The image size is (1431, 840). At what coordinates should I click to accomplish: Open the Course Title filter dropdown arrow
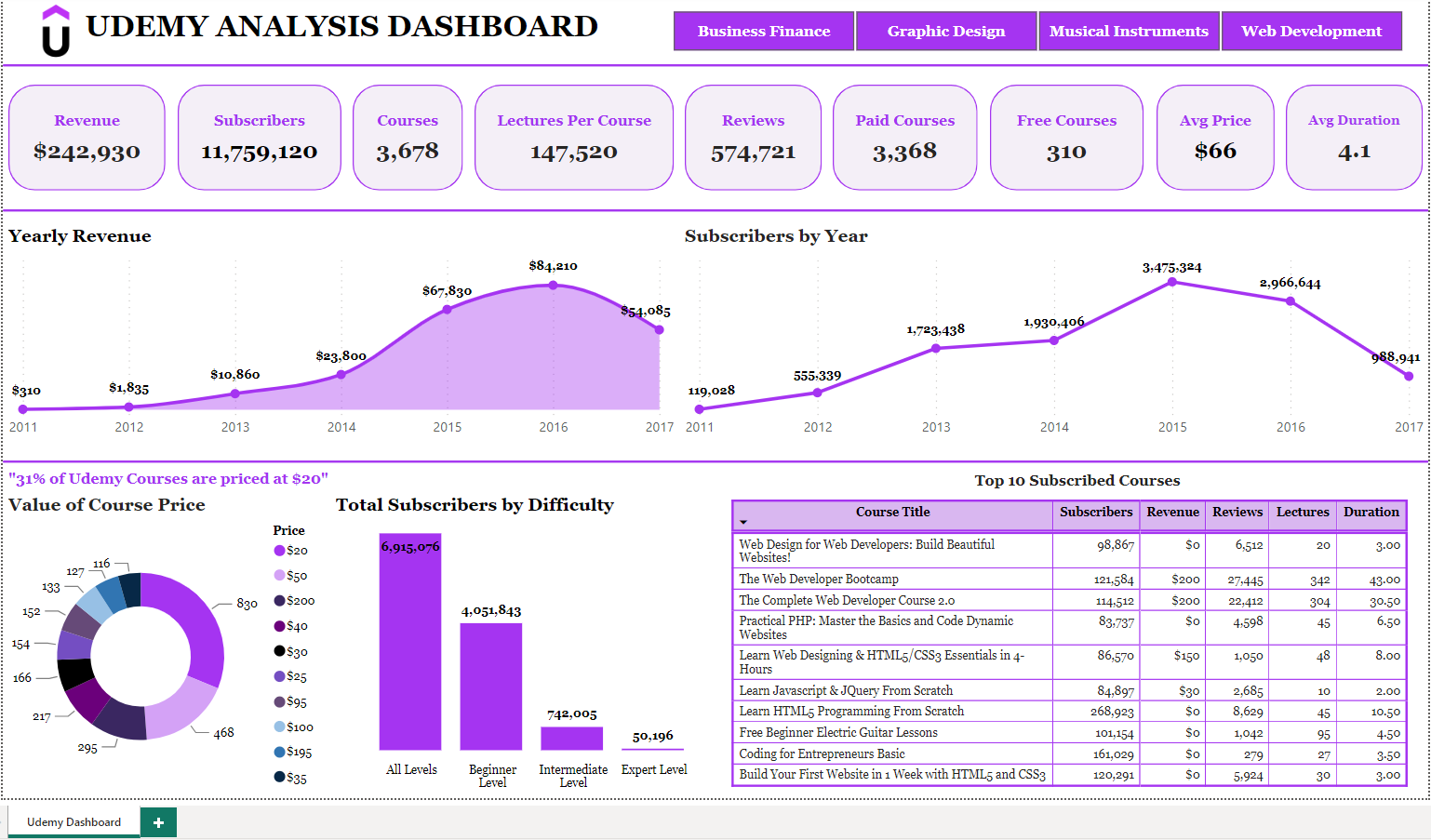pos(743,522)
